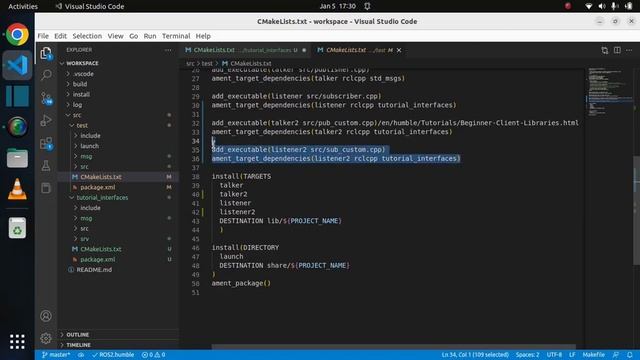Change end of line sequence LF
640x360 pixels.
coord(572,355)
